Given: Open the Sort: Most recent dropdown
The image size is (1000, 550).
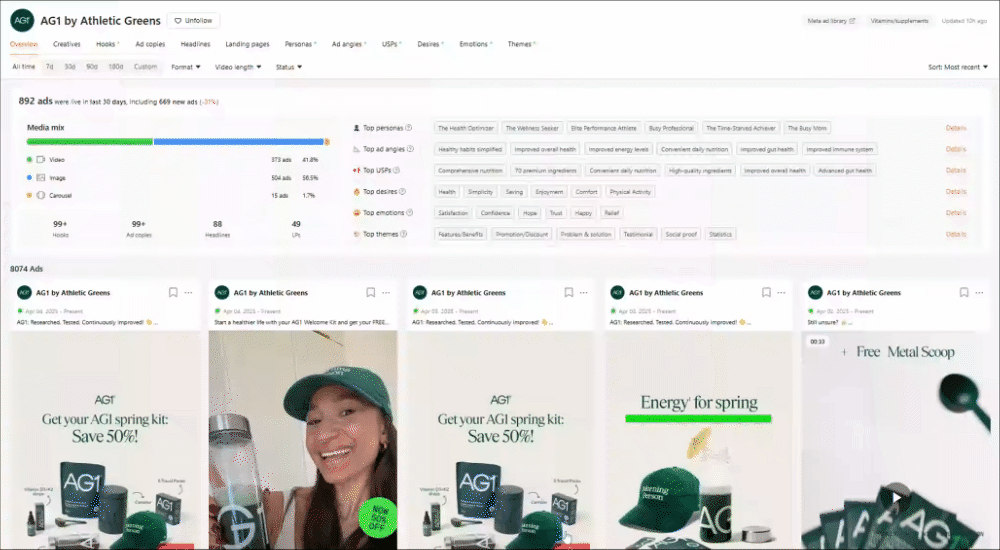Looking at the screenshot, I should click(x=957, y=67).
